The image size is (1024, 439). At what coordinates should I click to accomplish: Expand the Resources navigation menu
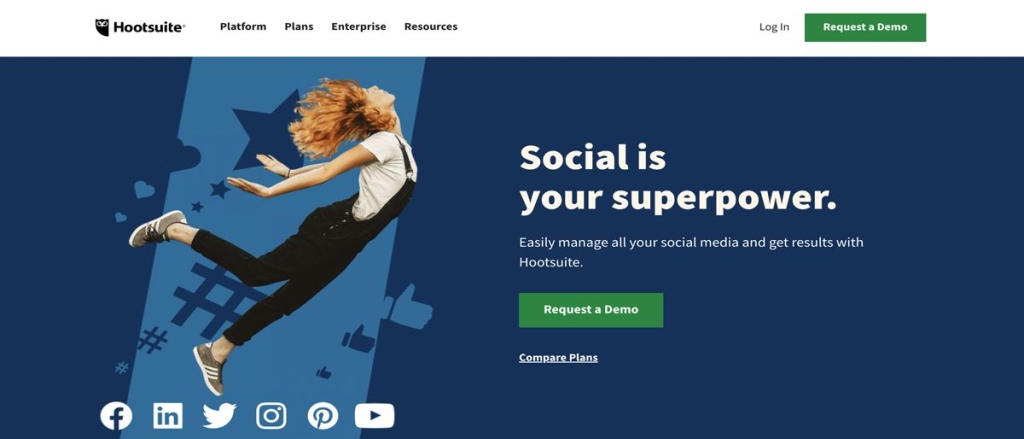[430, 27]
